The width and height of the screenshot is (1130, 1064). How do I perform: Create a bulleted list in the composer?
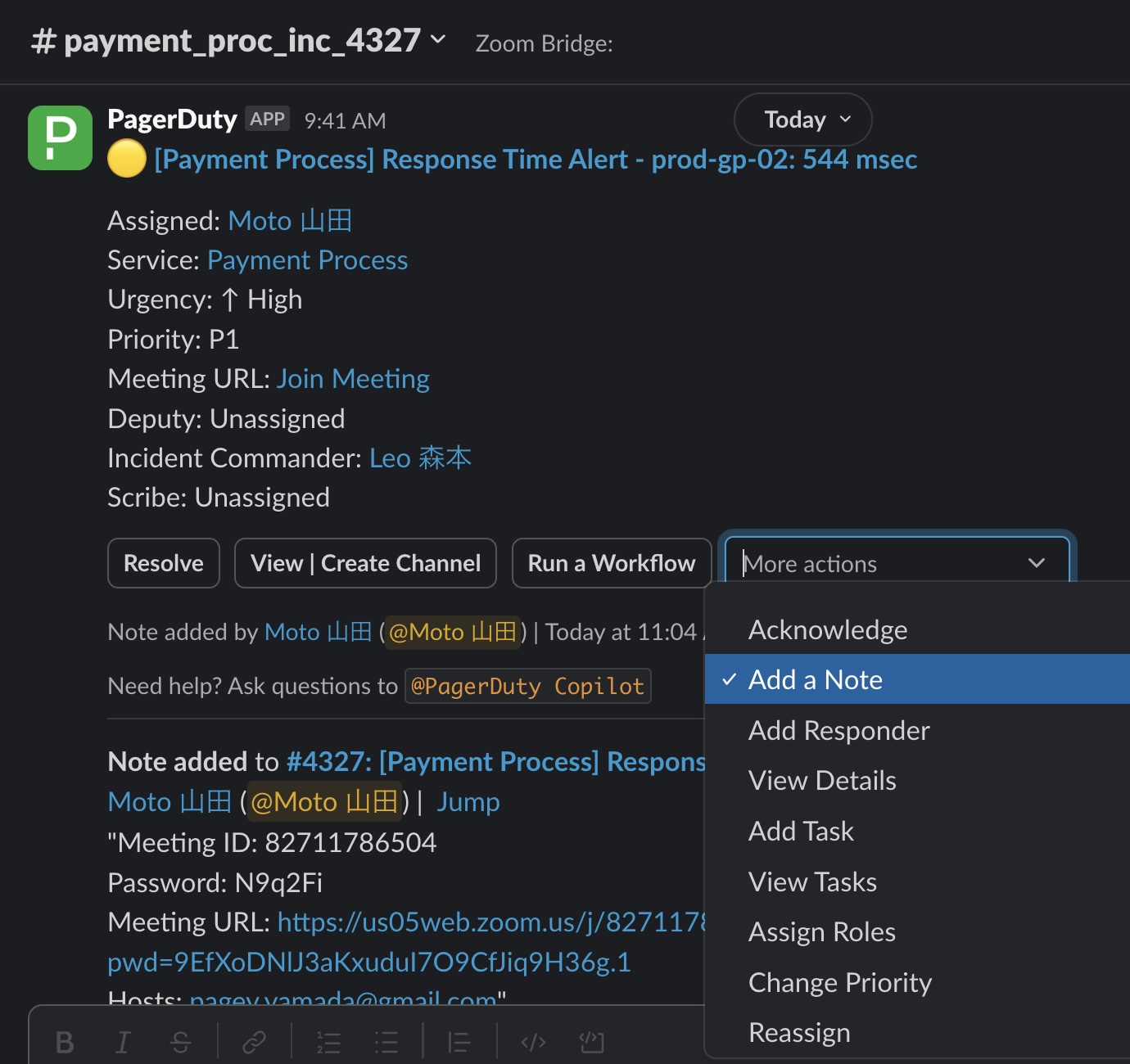(x=385, y=1042)
